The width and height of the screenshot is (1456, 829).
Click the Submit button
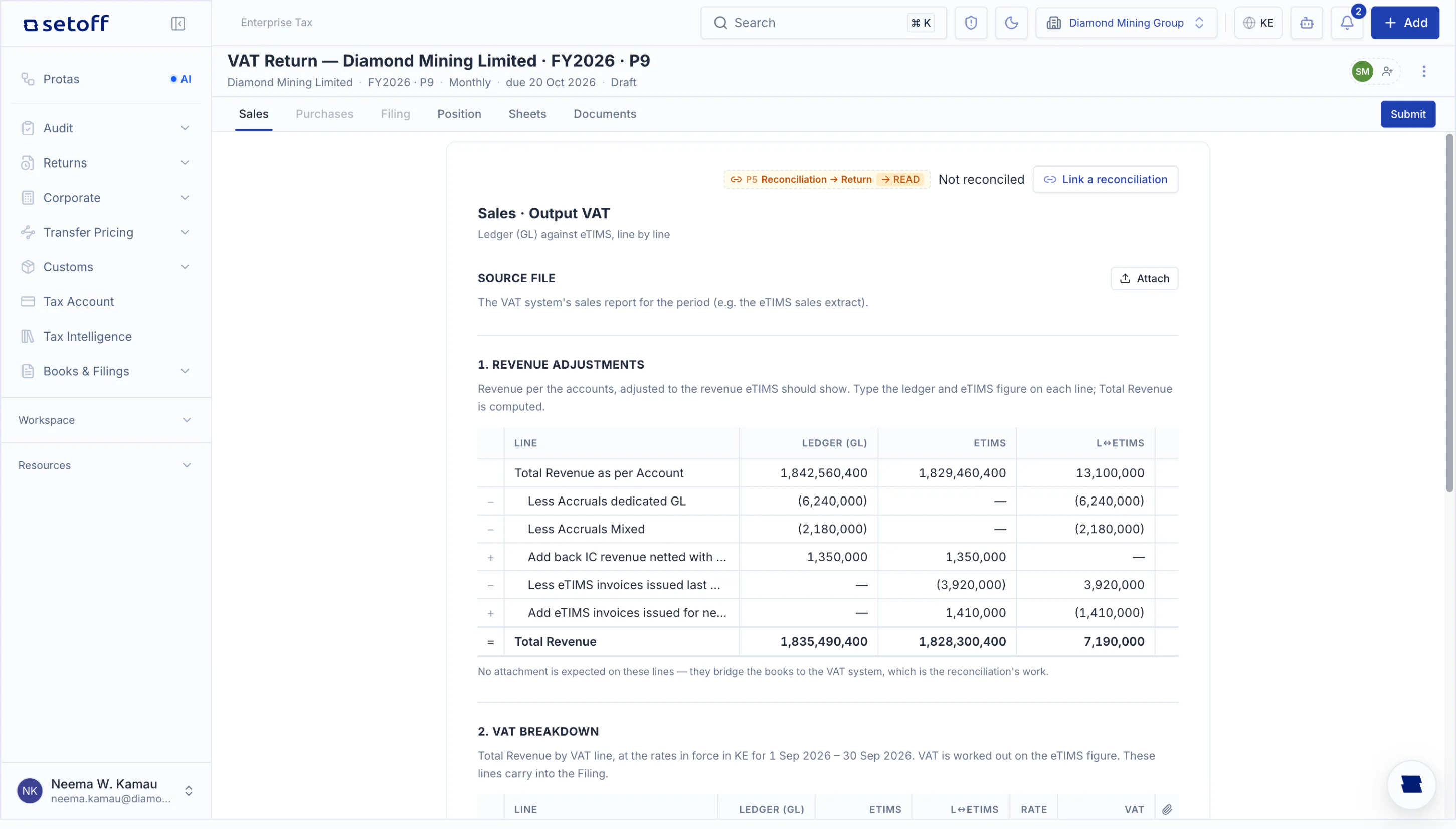1408,114
